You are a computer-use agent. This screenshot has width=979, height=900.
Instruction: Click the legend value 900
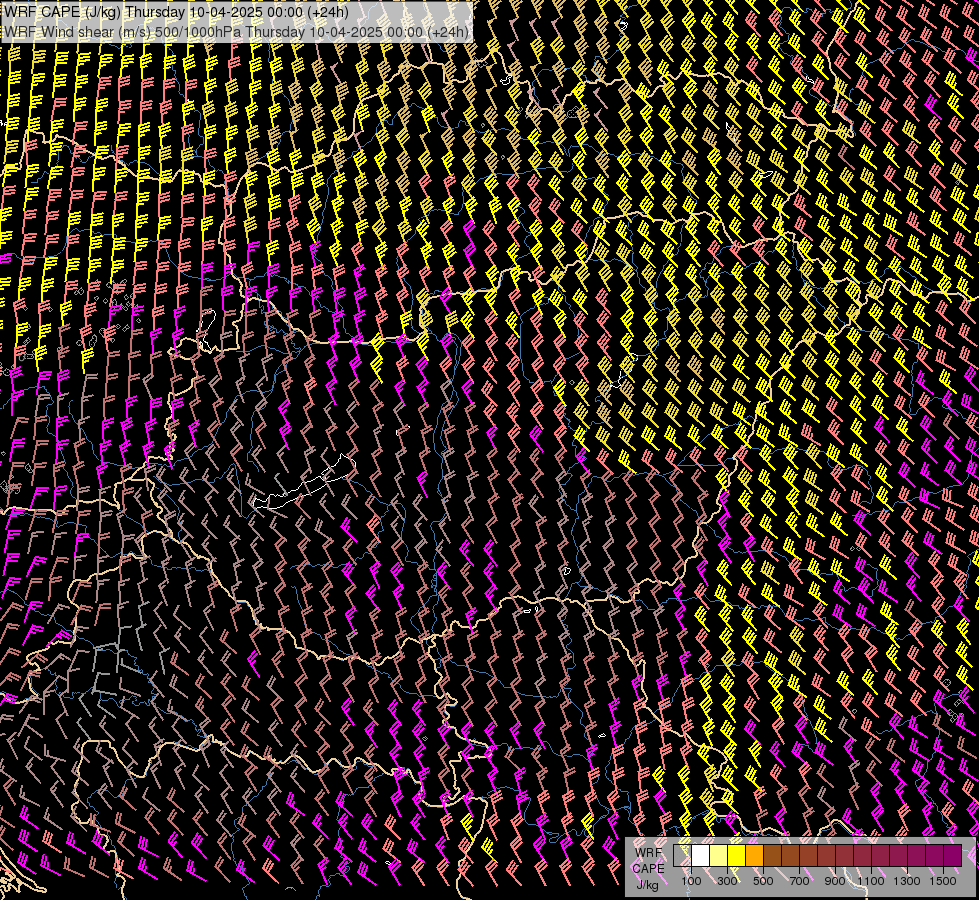tap(835, 881)
